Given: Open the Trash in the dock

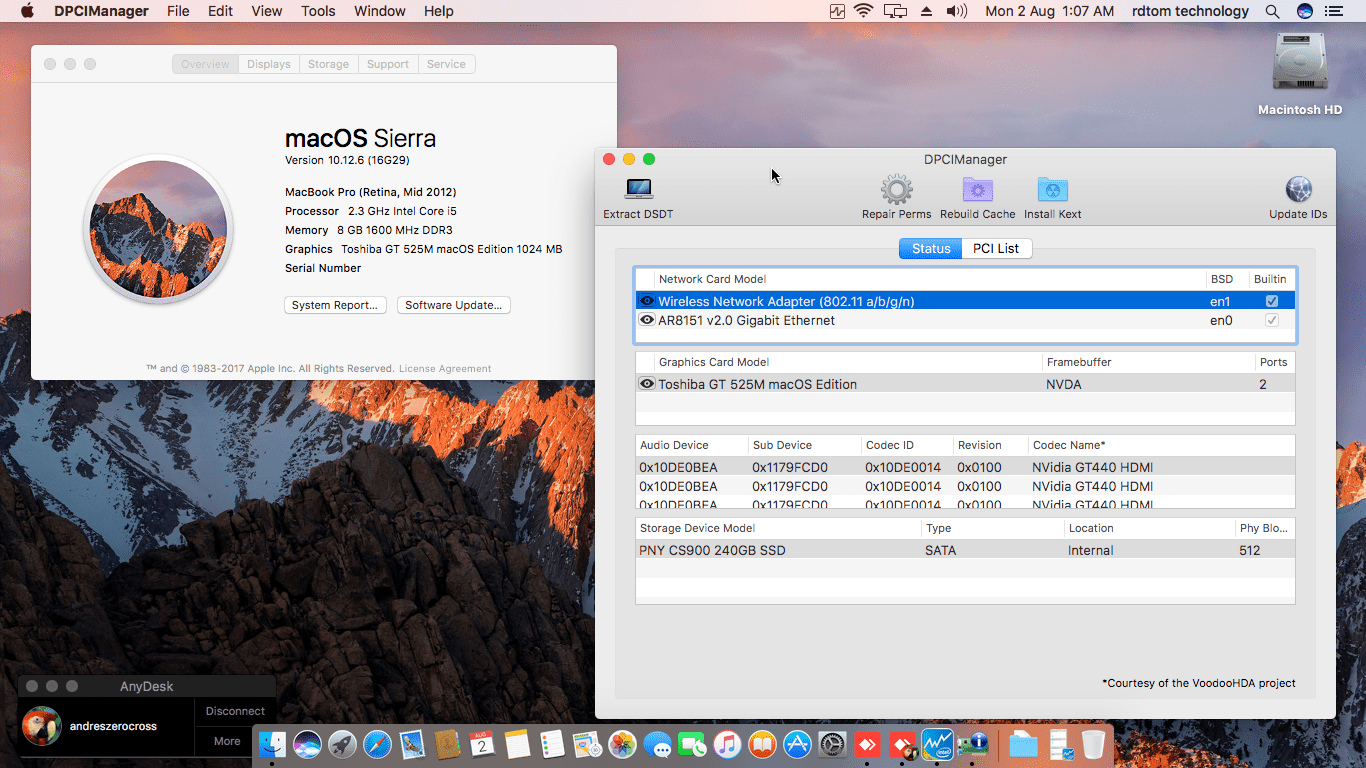Looking at the screenshot, I should [1093, 744].
